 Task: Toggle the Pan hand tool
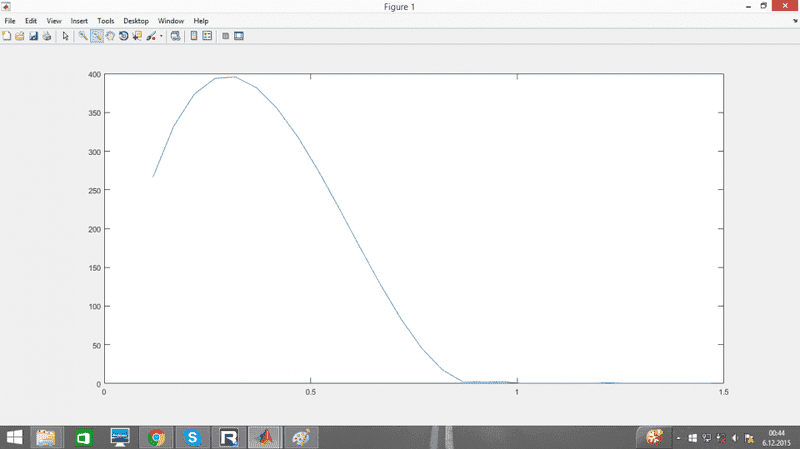(110, 36)
